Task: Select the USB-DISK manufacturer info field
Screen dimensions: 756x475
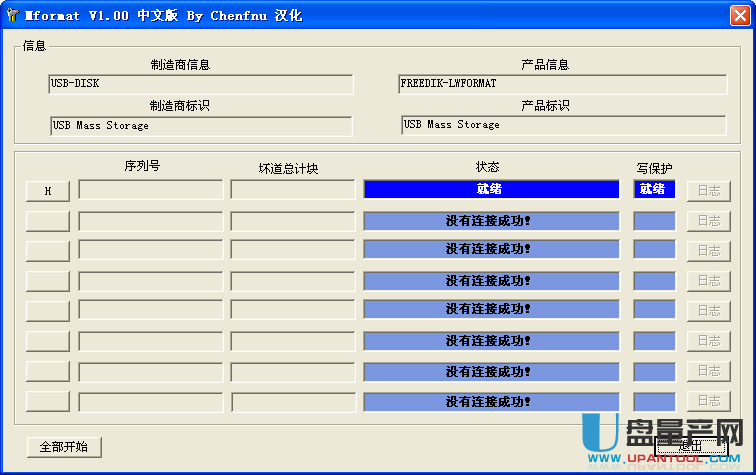Action: click(201, 84)
